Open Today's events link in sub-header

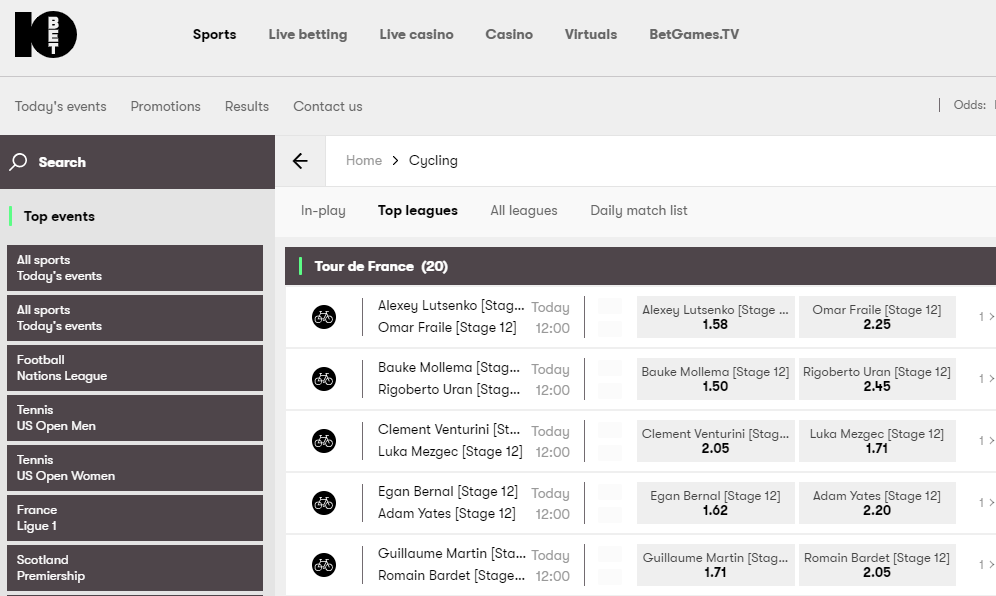pos(61,106)
